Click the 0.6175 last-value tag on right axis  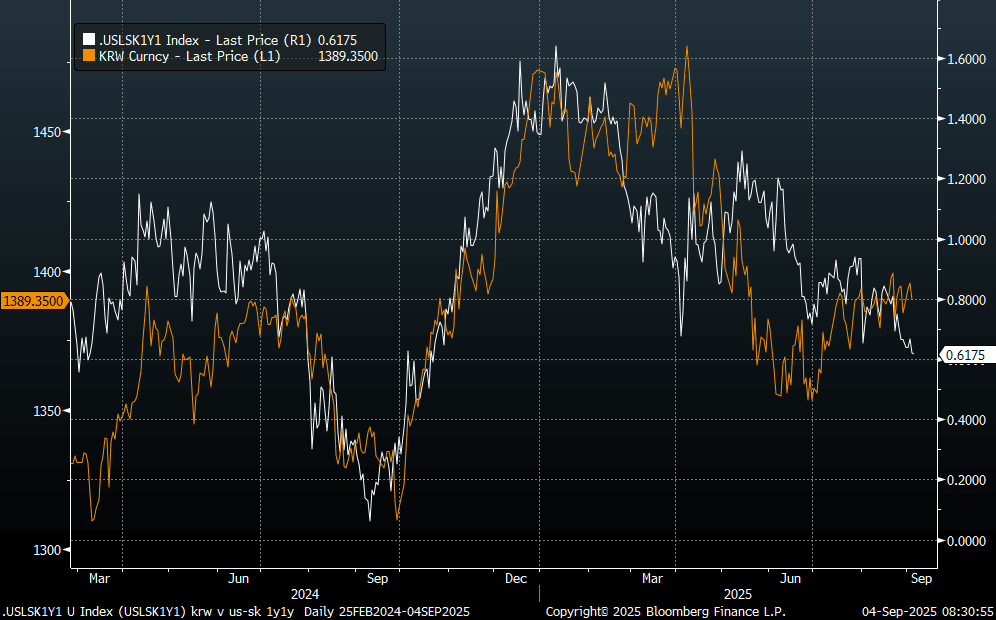[966, 355]
